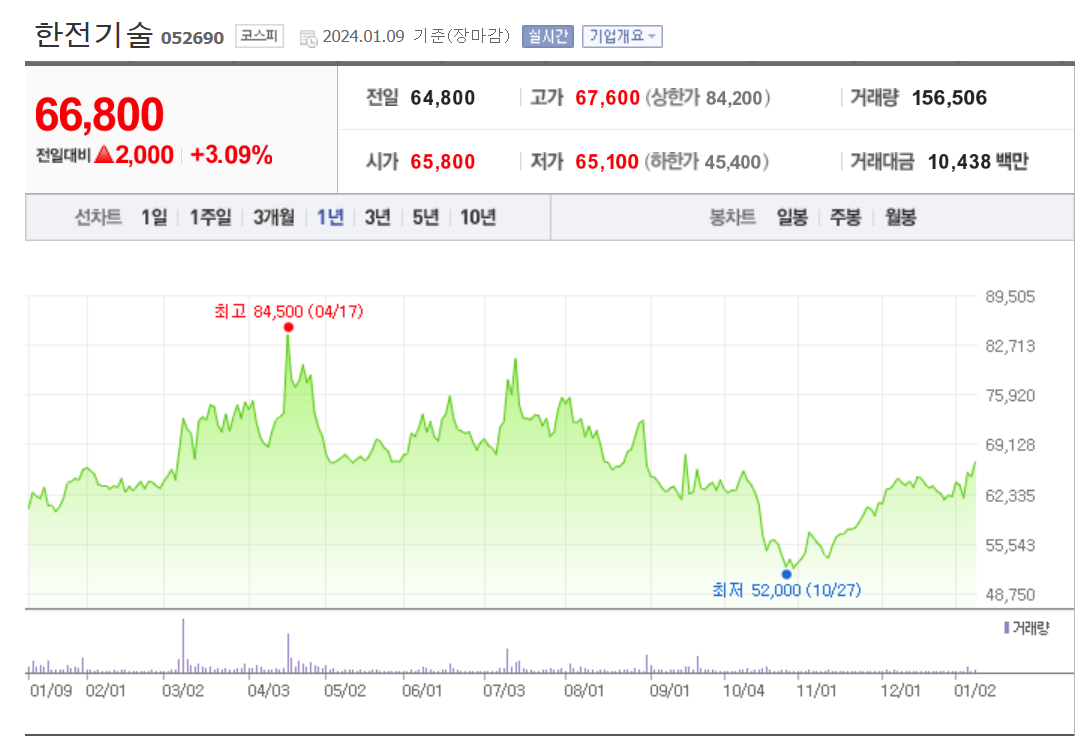Select the 1주일 line chart tab
Screen dimensions: 1075x736
pos(210,217)
